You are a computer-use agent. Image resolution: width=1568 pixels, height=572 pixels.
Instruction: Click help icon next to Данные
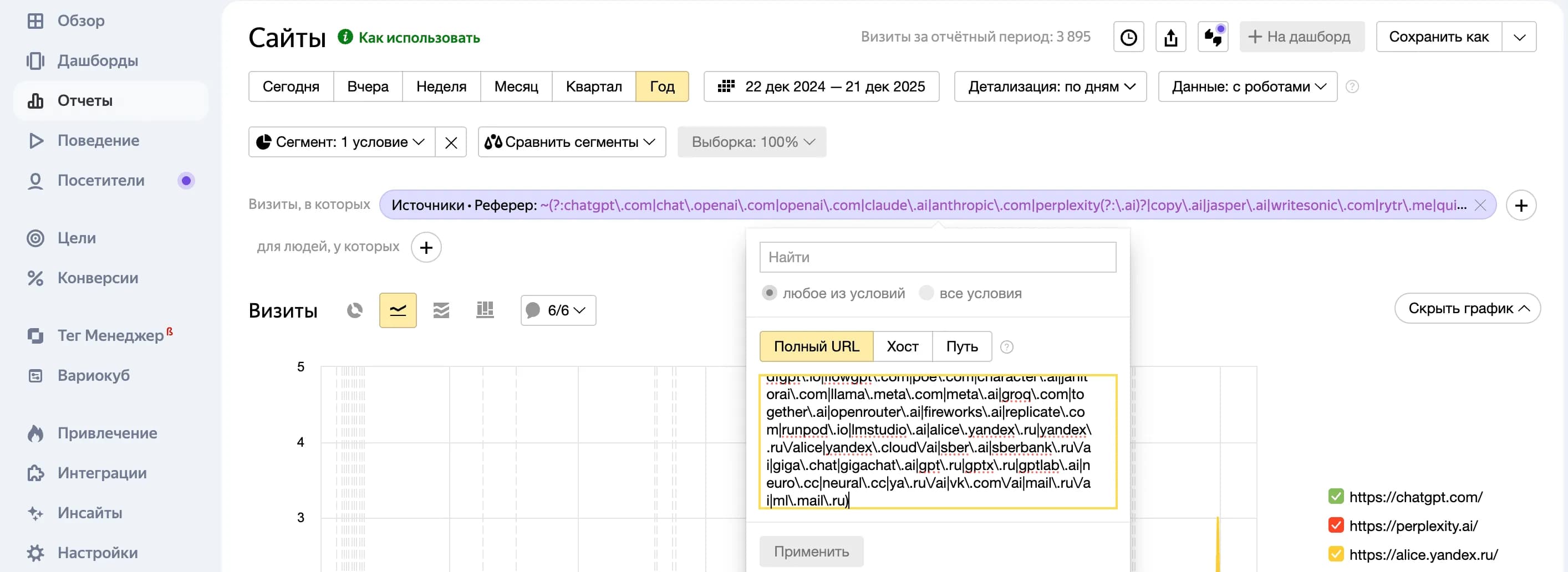[x=1352, y=87]
